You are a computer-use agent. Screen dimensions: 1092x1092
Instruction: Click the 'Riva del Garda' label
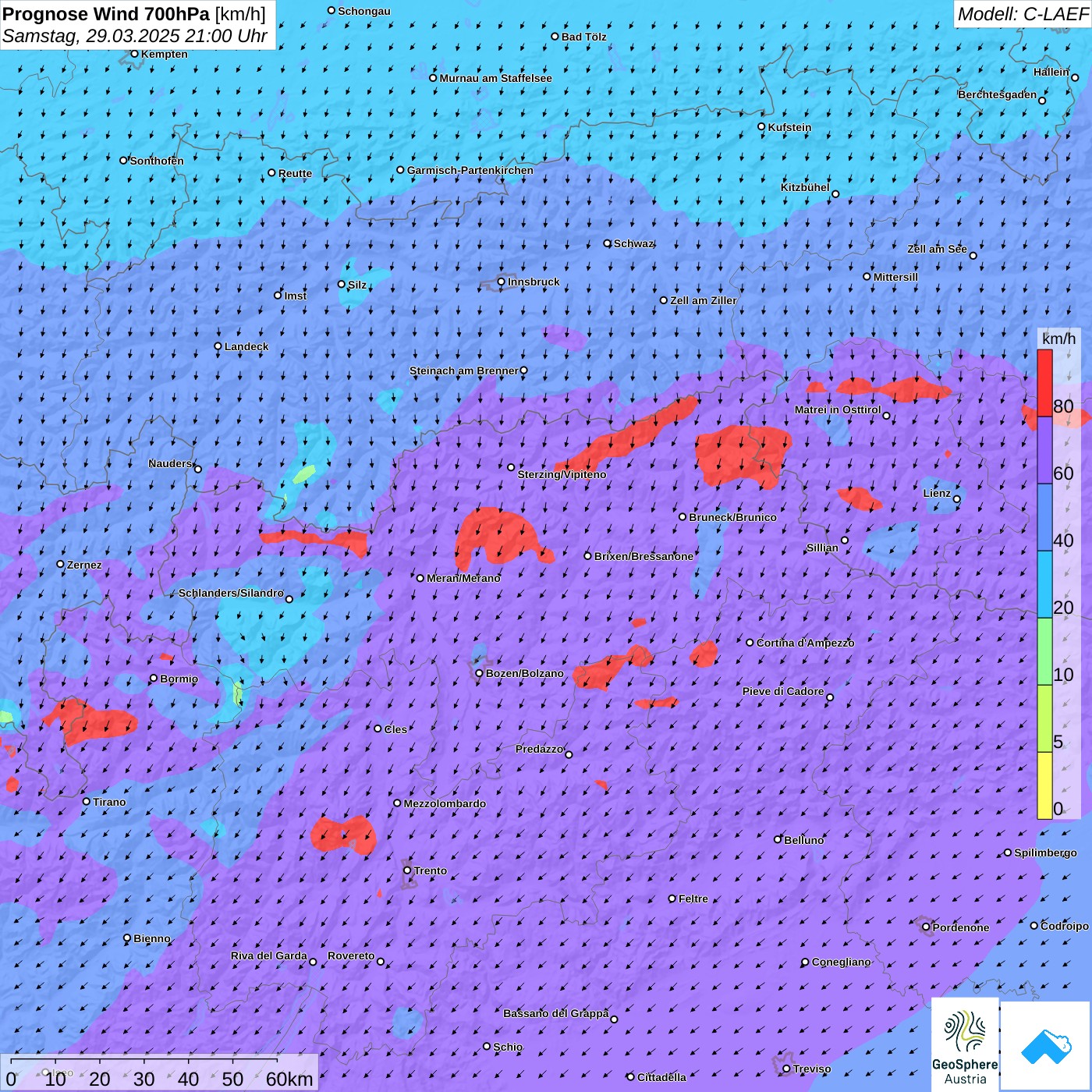pyautogui.click(x=268, y=955)
